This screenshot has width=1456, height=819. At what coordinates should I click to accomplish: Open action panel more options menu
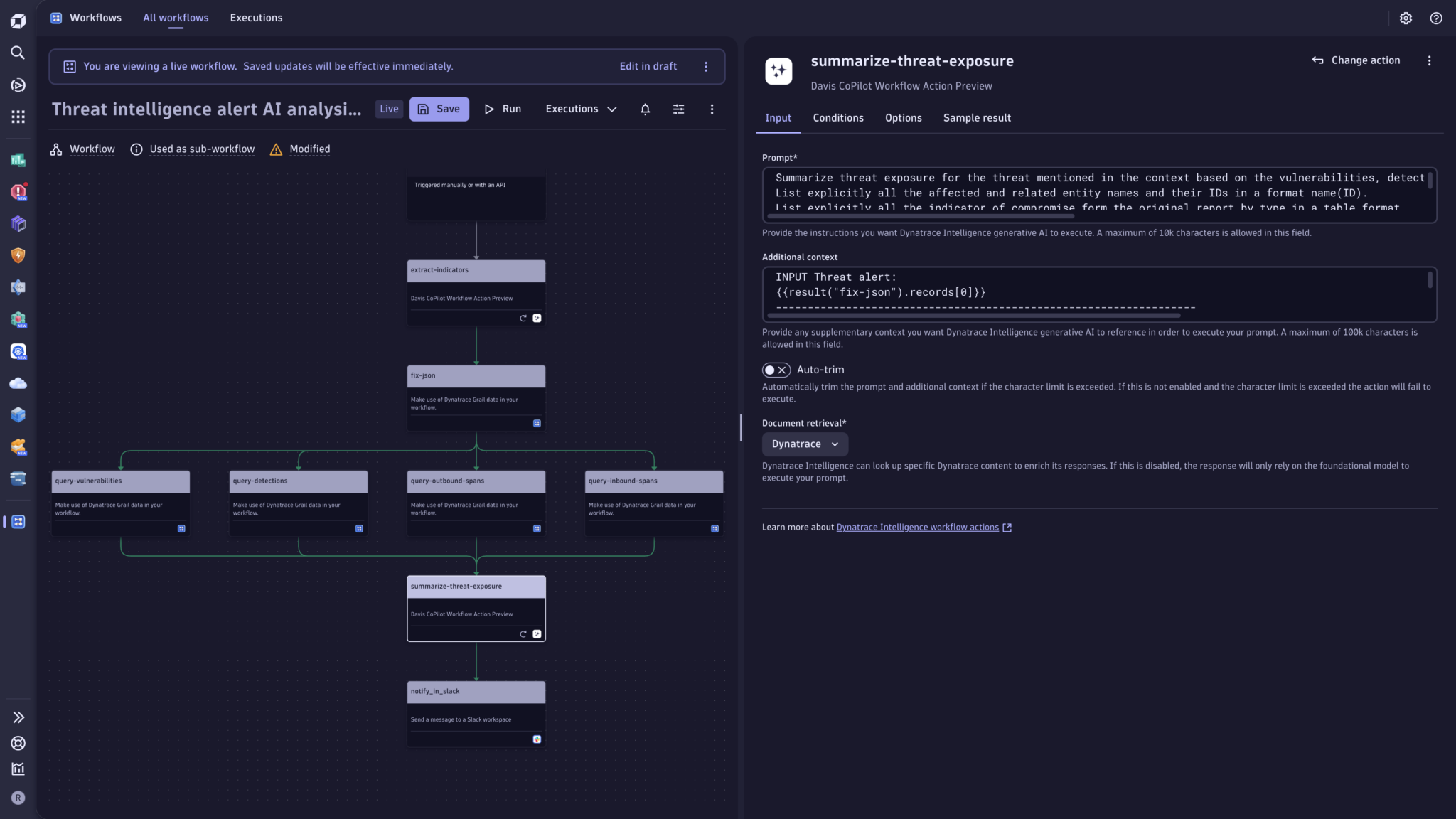point(1429,60)
